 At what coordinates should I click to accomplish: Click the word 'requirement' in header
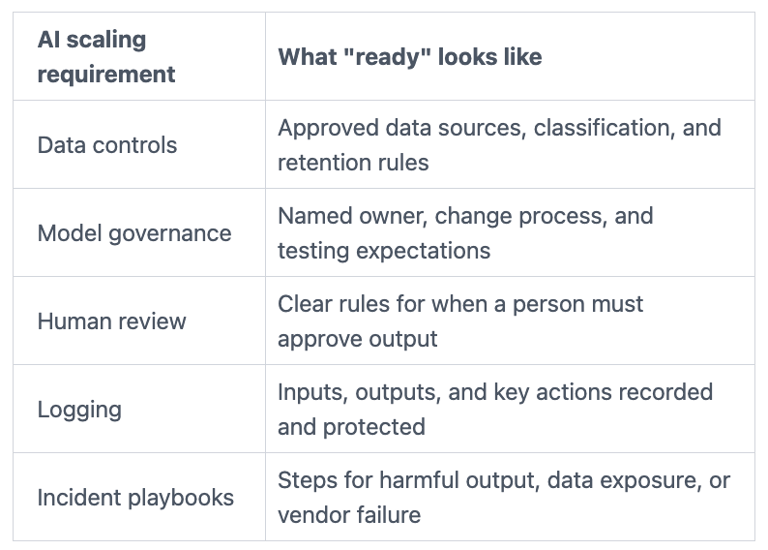106,74
